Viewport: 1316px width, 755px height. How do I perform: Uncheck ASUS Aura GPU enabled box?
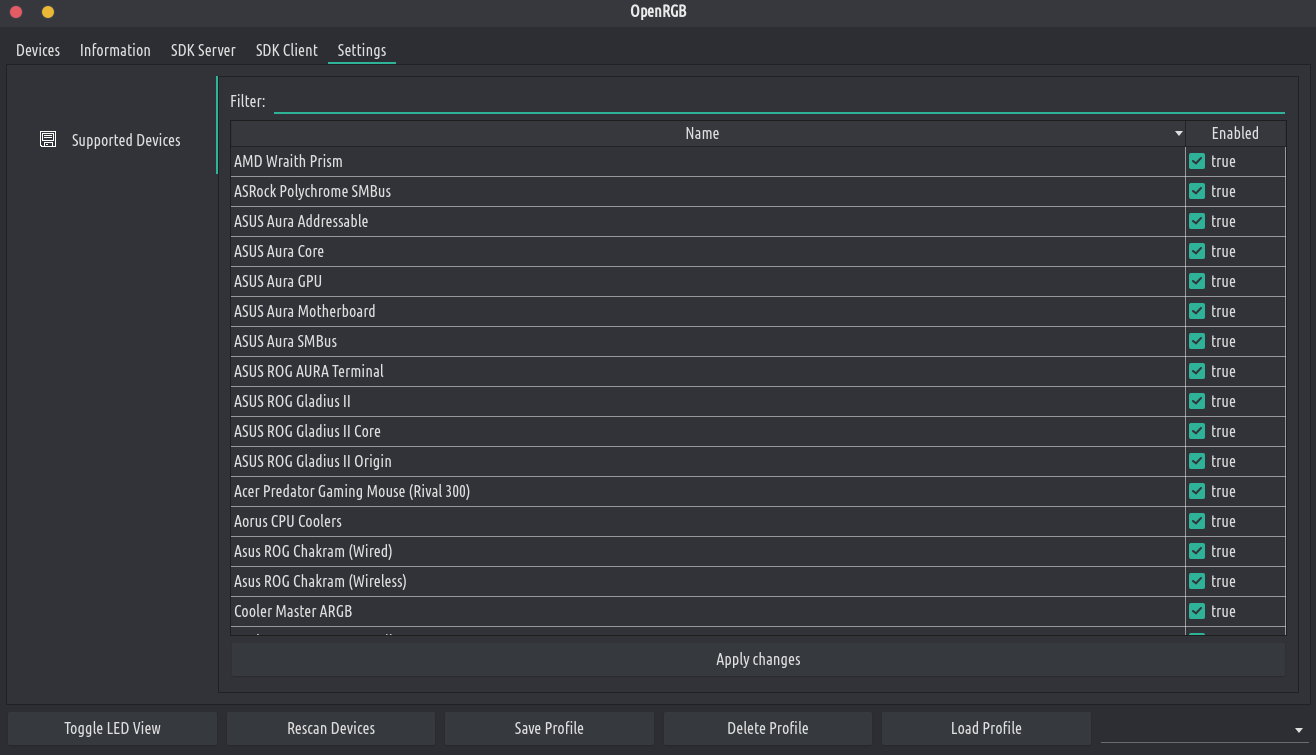click(1197, 281)
